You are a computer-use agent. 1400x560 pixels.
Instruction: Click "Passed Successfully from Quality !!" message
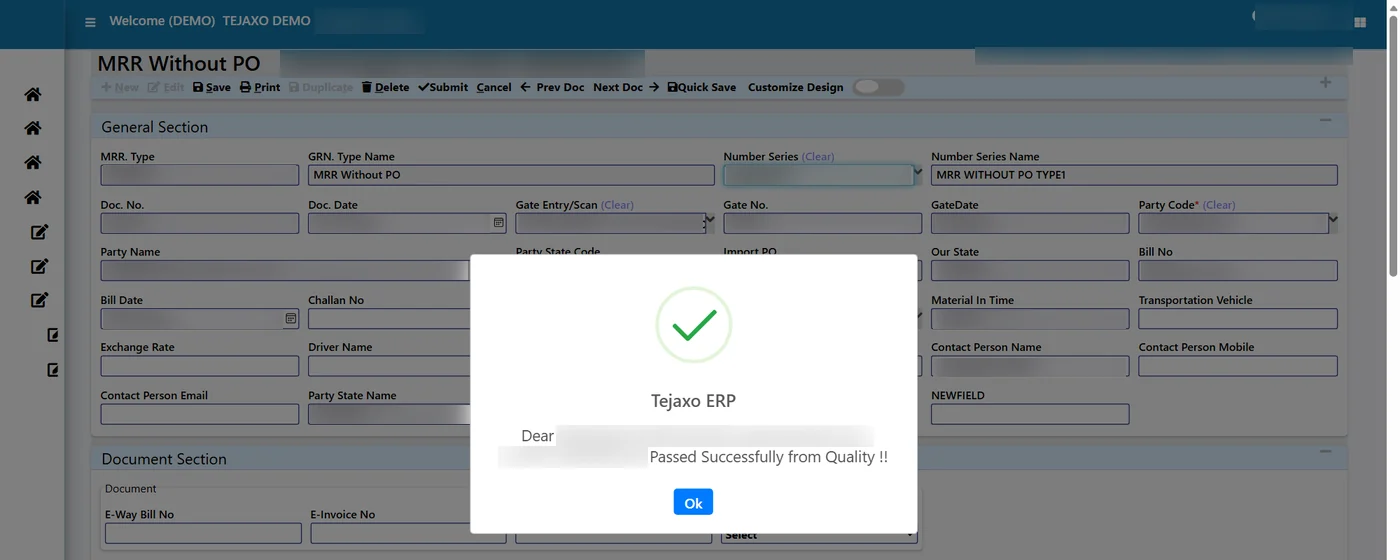pos(769,457)
